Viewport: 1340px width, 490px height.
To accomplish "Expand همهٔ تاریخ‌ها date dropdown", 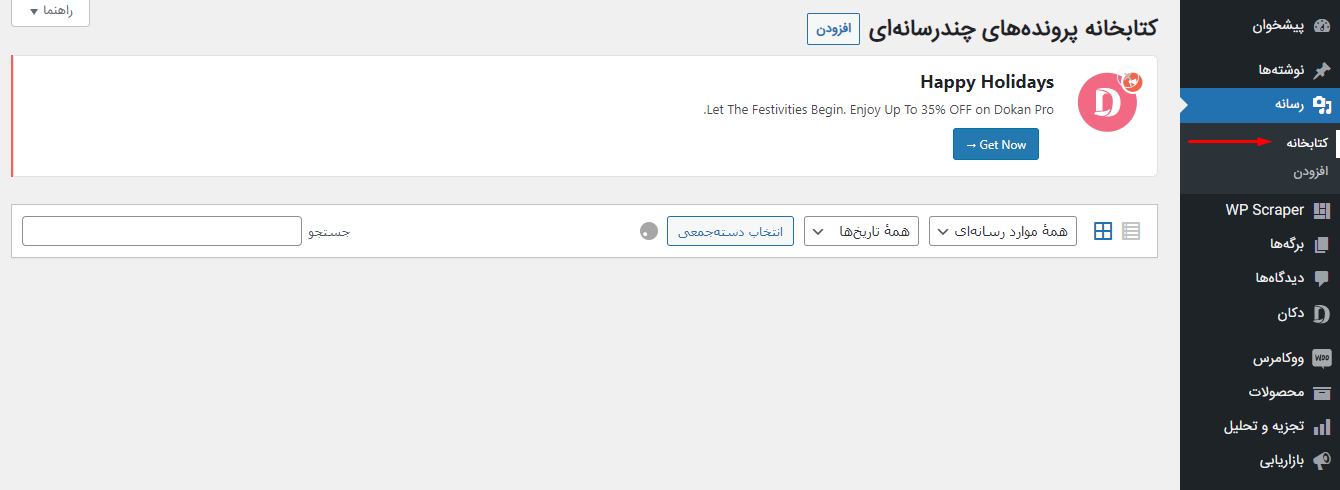I will 862,231.
